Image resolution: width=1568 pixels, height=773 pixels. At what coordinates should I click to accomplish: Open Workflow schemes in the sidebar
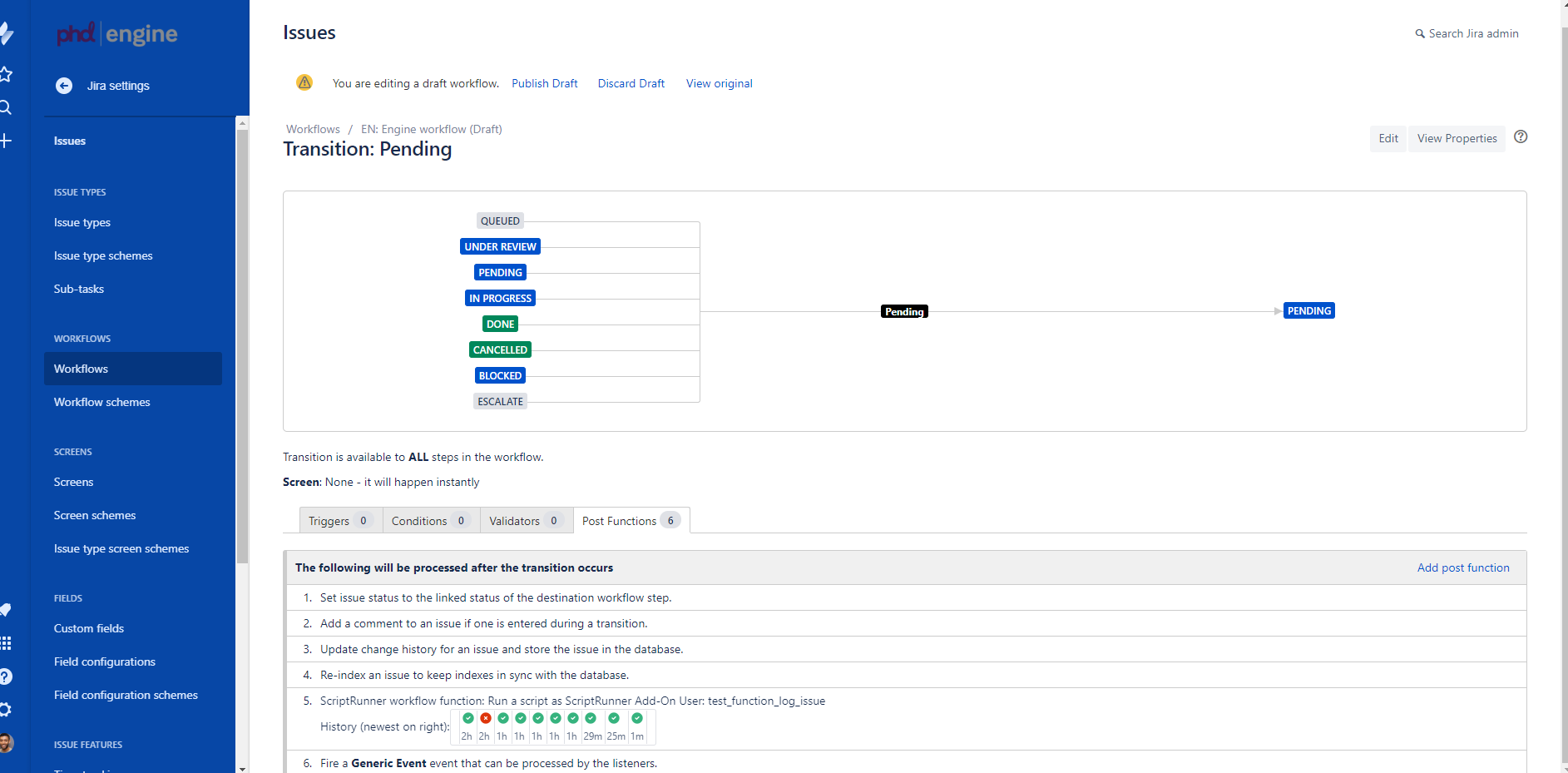[101, 402]
